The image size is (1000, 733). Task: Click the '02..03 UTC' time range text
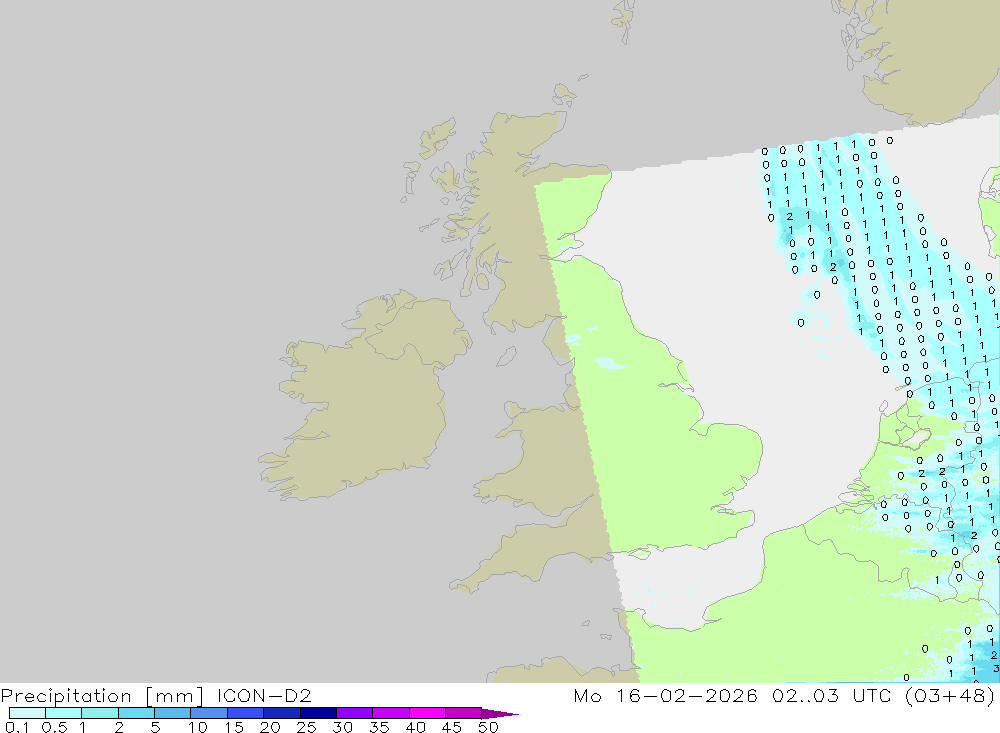coord(832,695)
